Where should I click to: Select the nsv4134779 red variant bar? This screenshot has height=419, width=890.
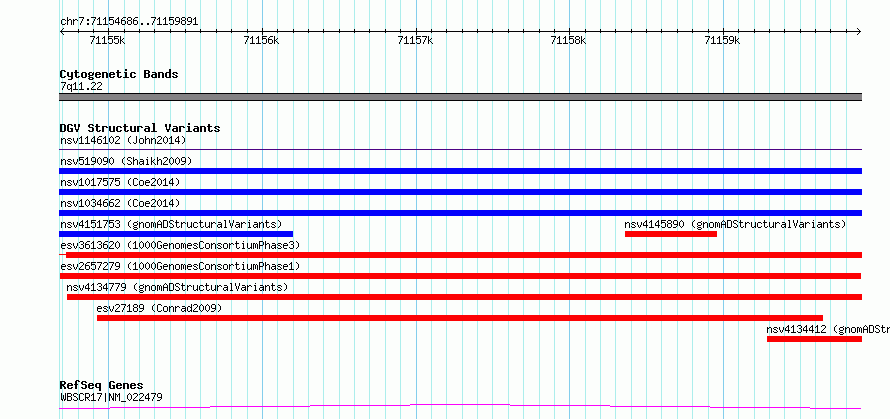pos(464,297)
